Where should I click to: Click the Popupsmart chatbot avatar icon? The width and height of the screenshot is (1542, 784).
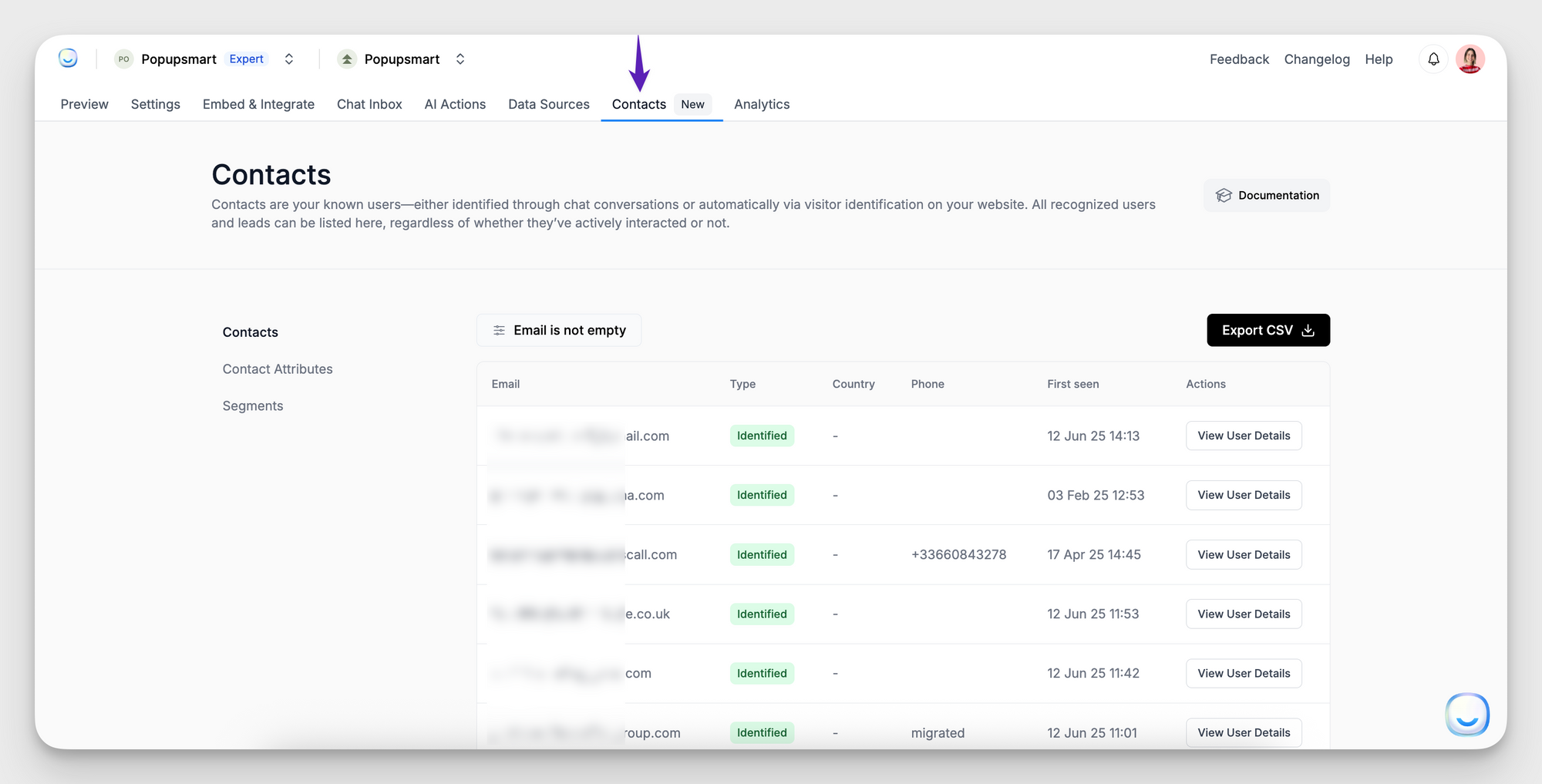tap(347, 59)
